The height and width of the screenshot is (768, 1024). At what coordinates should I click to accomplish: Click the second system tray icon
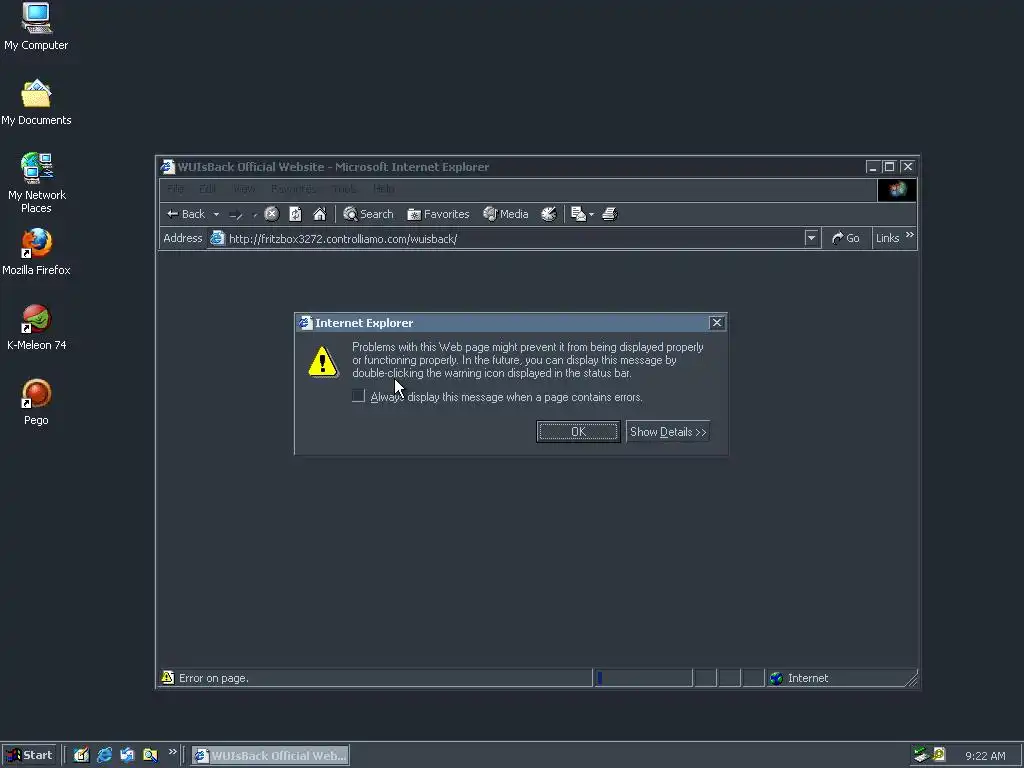(938, 754)
